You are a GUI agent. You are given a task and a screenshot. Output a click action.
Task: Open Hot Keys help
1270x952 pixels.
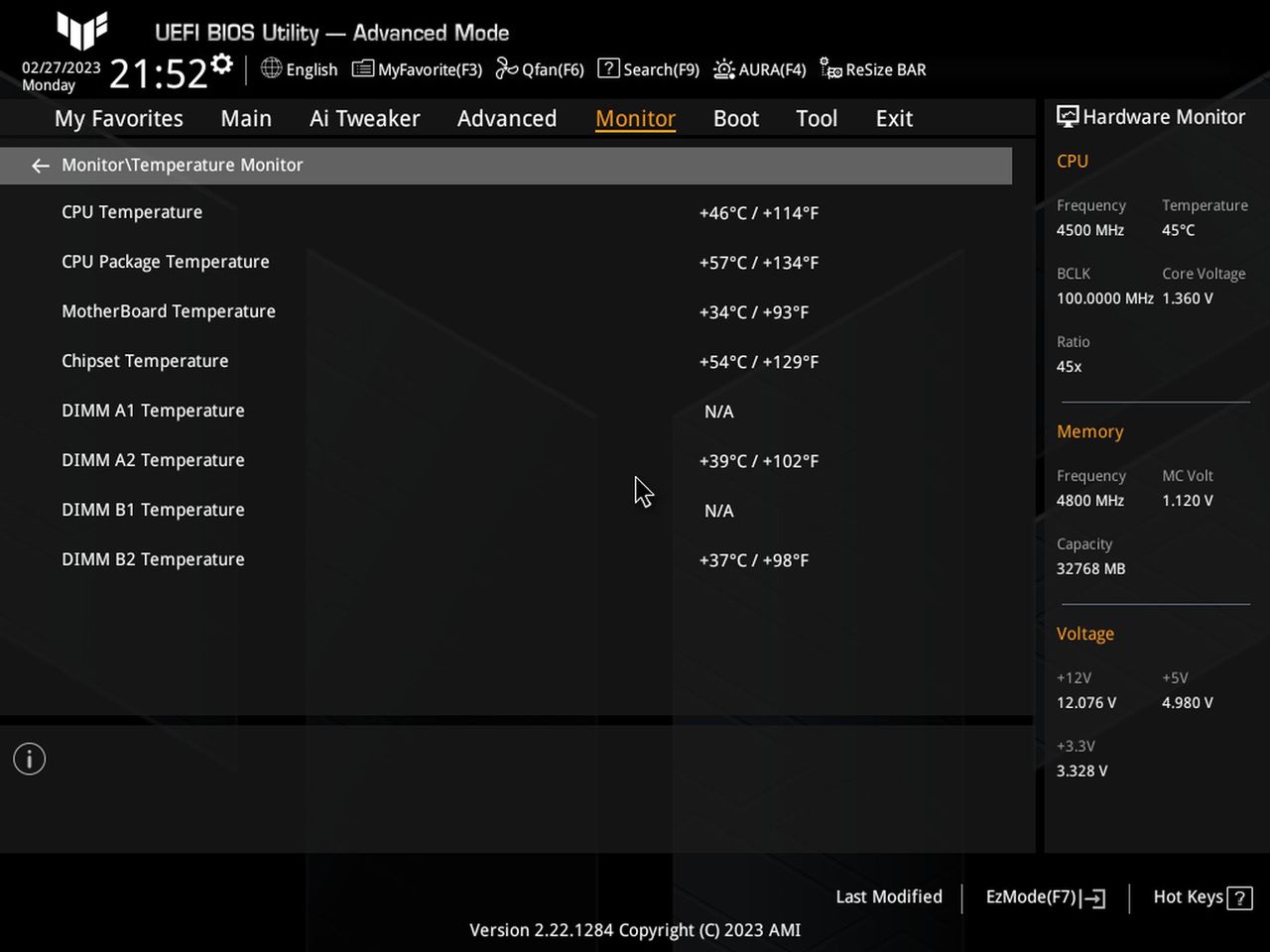pyautogui.click(x=1203, y=897)
